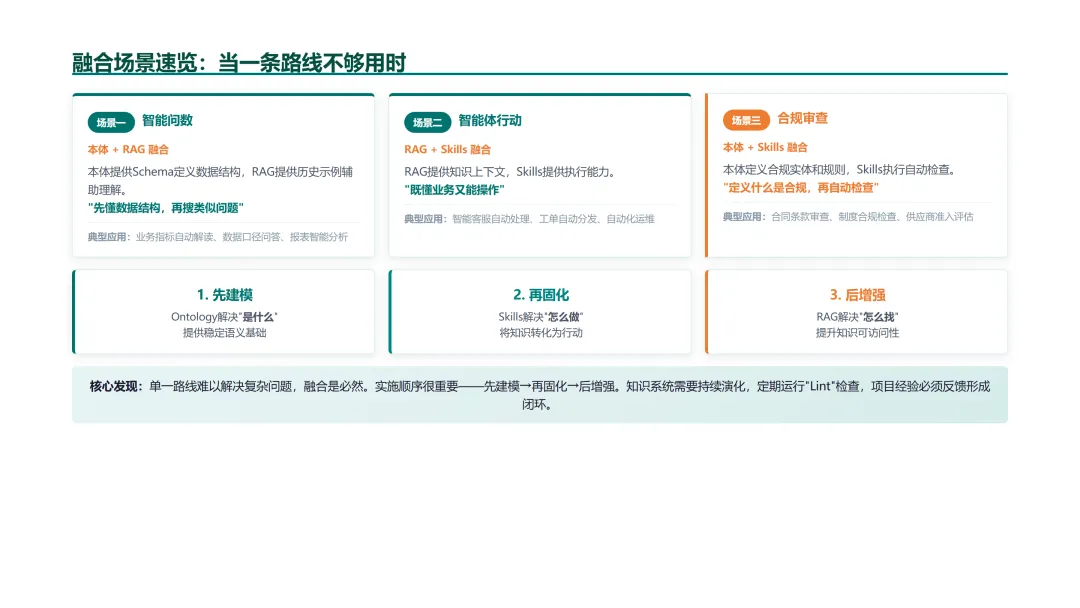Click the line 'RAG解决"怎么找"'
Viewport: 1080px width, 608px height.
[x=858, y=317]
